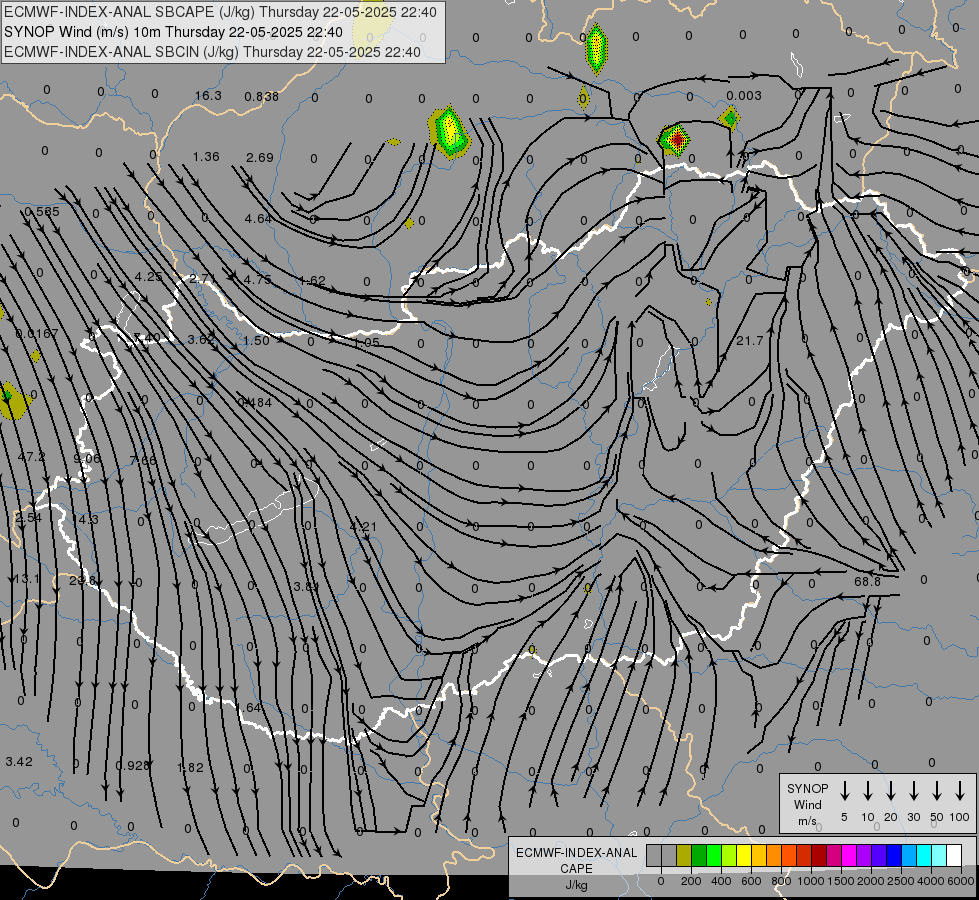The image size is (979, 900).
Task: Click the 3.42 value on the map
Action: [19, 761]
